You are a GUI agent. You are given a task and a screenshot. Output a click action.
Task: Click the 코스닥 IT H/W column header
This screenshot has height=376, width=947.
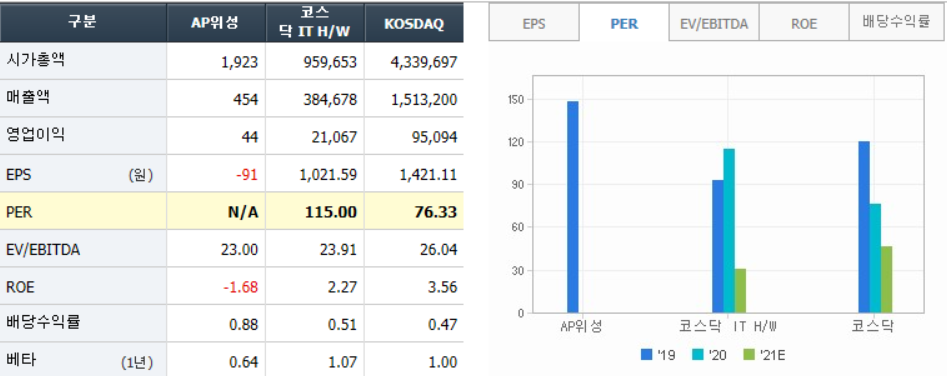[x=315, y=22]
